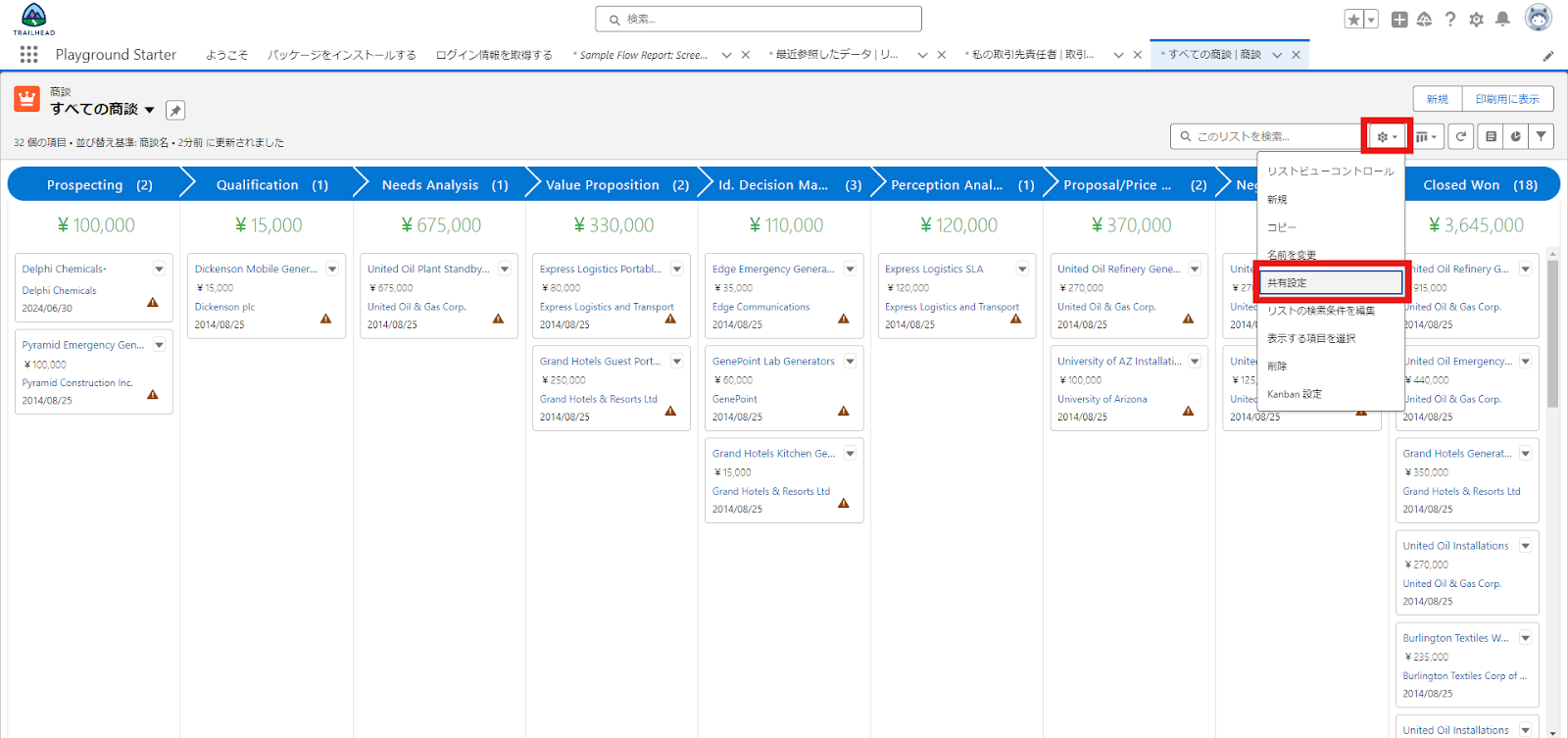The image size is (1568, 738).
Task: Open the Pyramid Construction Inc. link
Action: (x=77, y=383)
